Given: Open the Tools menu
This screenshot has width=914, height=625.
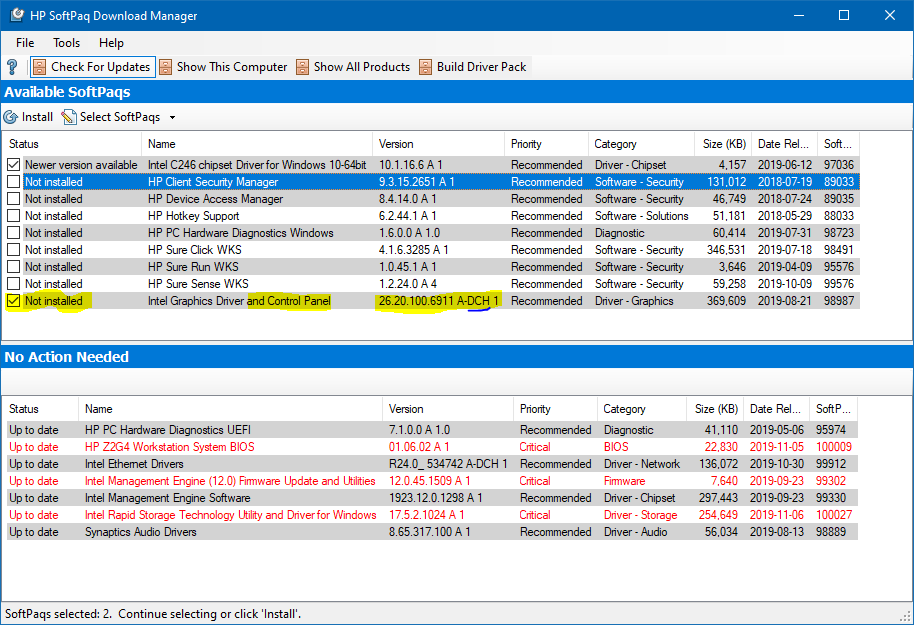Looking at the screenshot, I should [66, 42].
